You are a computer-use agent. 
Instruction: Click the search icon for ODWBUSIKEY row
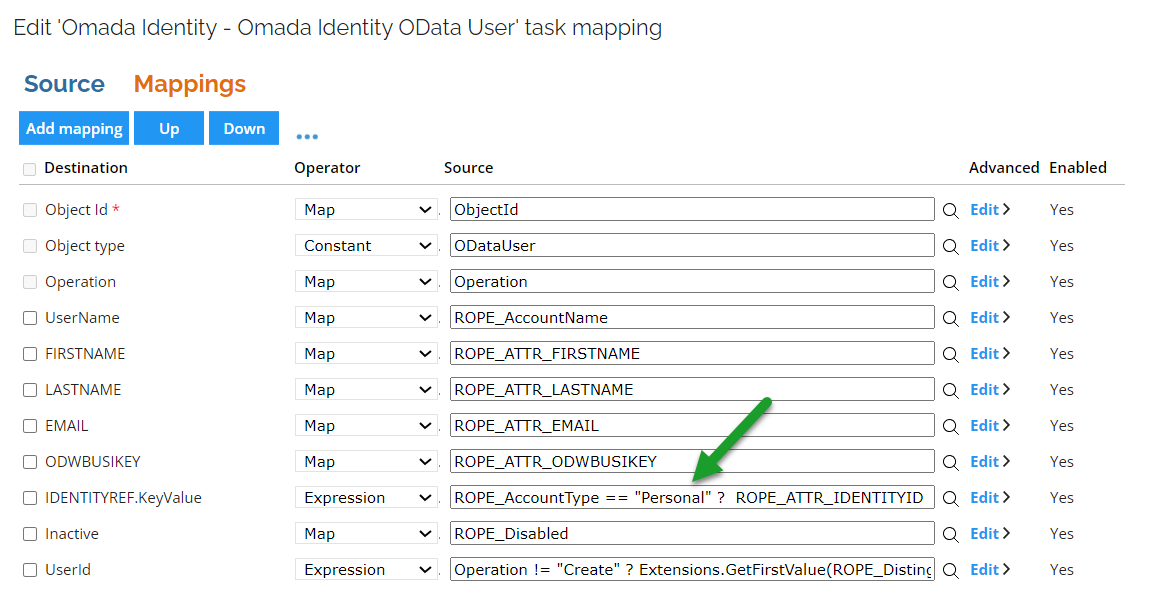point(950,463)
